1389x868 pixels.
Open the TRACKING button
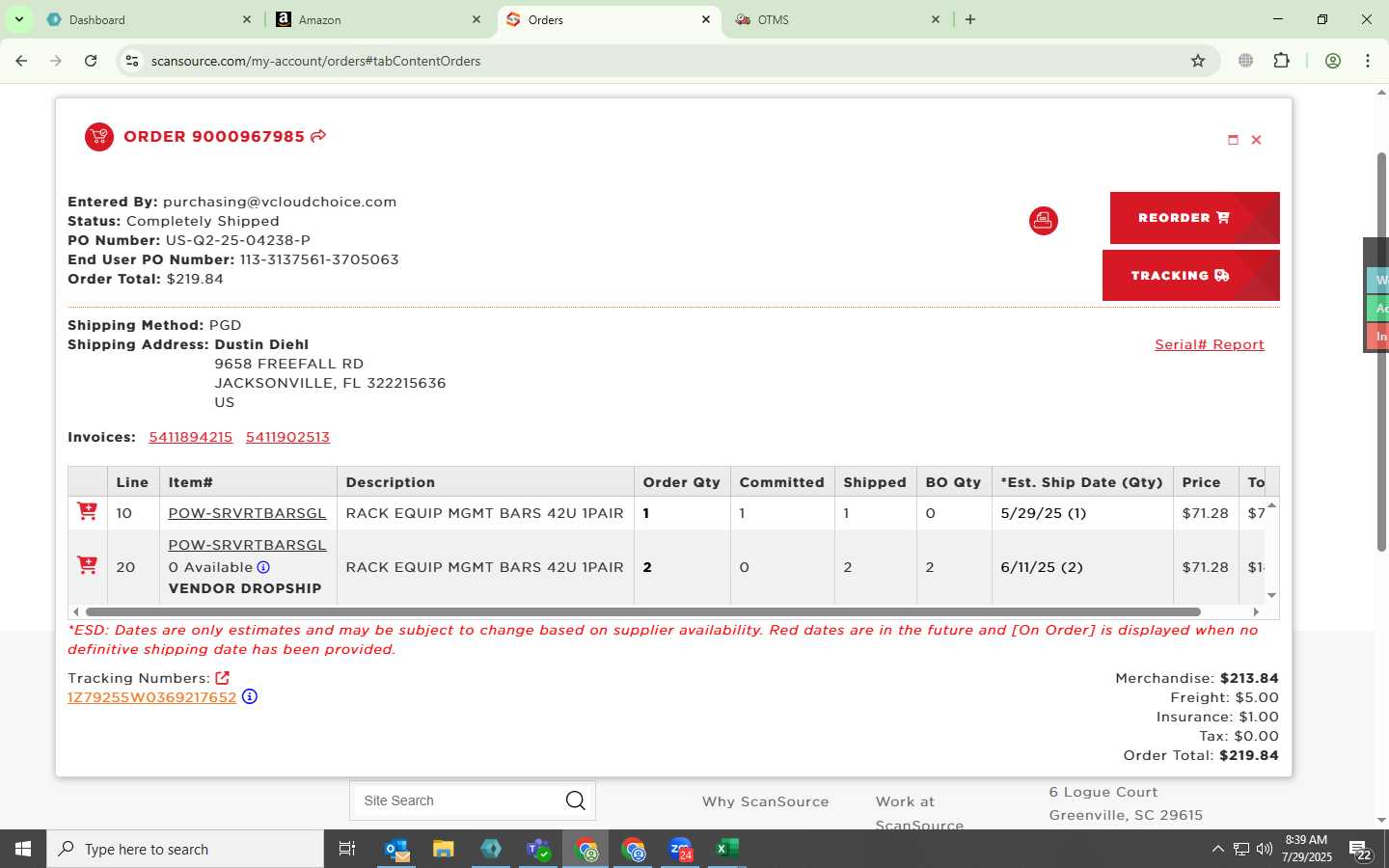pyautogui.click(x=1190, y=276)
